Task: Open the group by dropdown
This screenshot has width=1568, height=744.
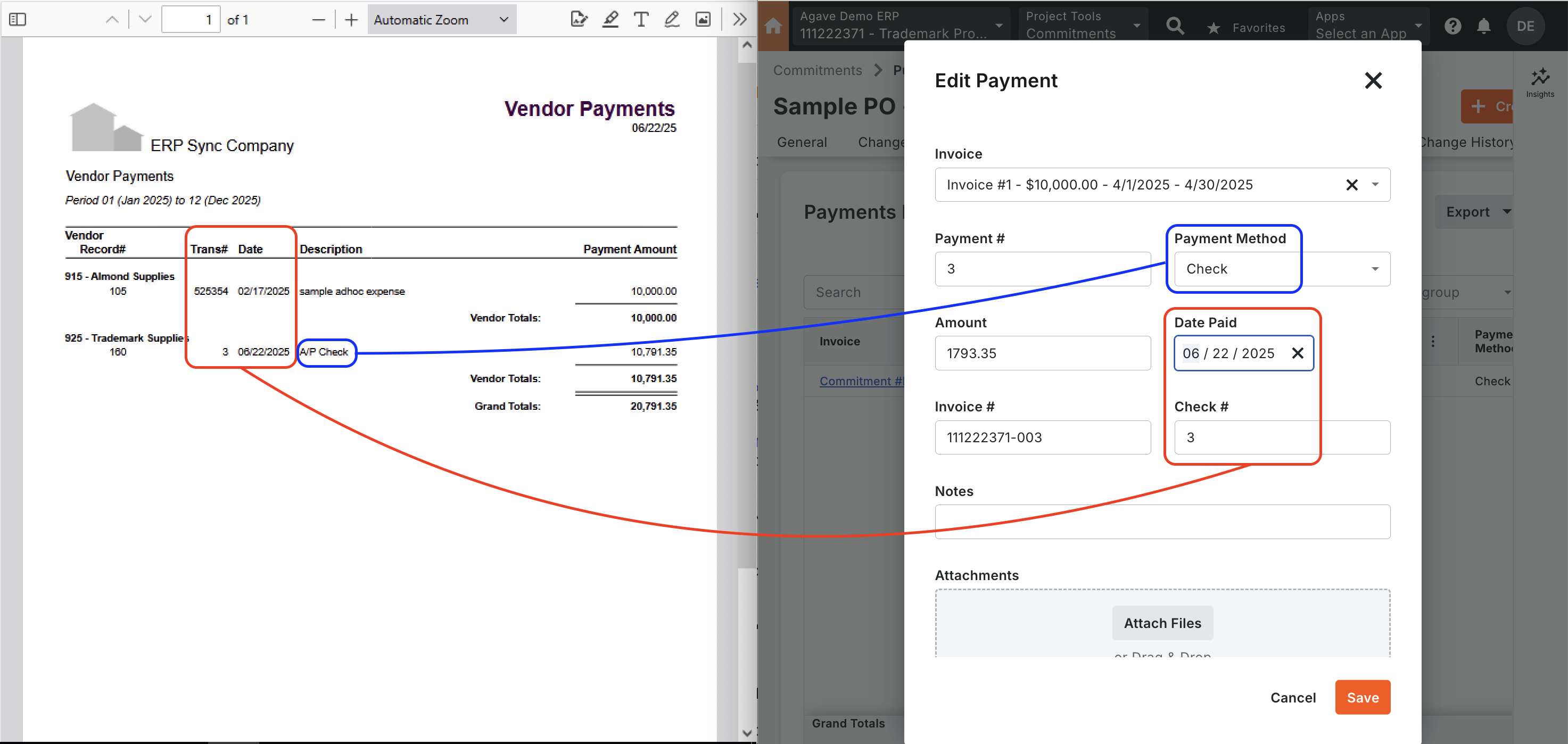Action: pyautogui.click(x=1467, y=292)
